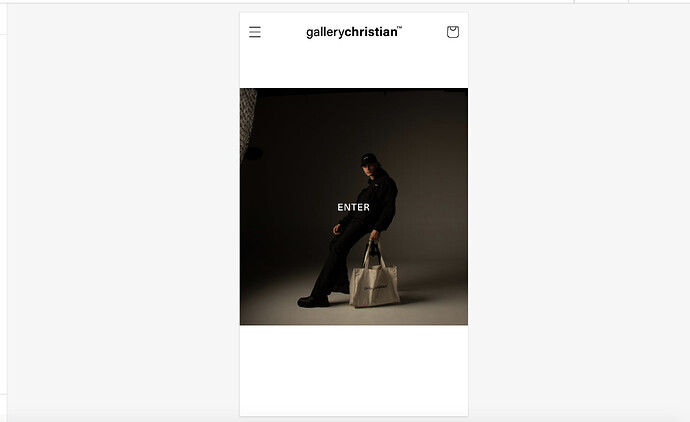This screenshot has height=422, width=690.
Task: Open the shopping bag cart icon
Action: 453,32
